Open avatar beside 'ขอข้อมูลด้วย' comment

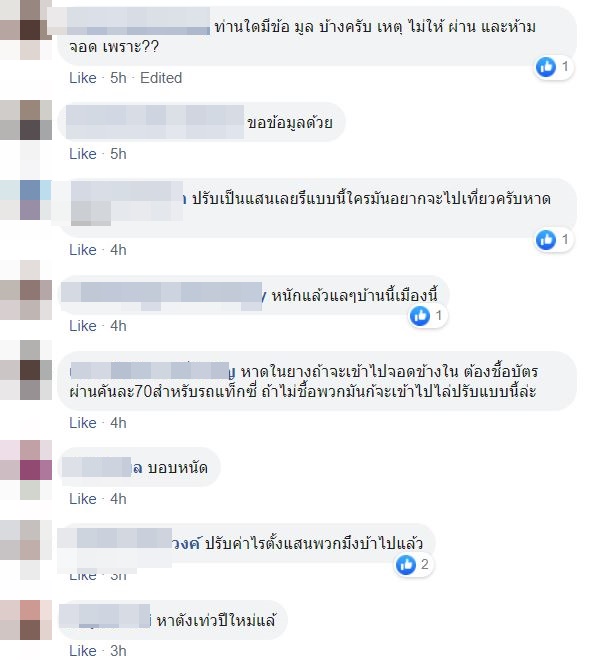(x=25, y=120)
